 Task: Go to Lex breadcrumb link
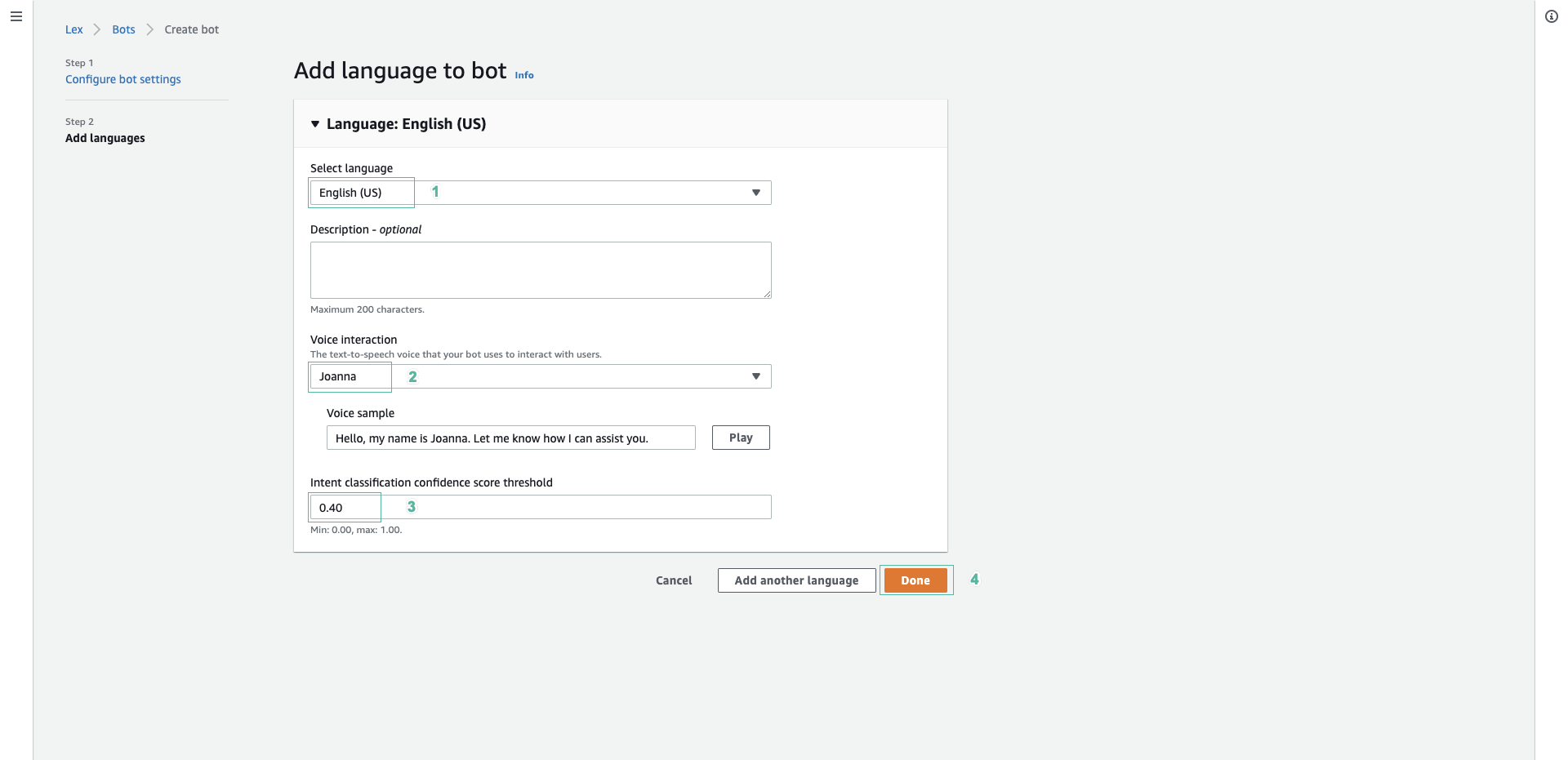coord(74,29)
